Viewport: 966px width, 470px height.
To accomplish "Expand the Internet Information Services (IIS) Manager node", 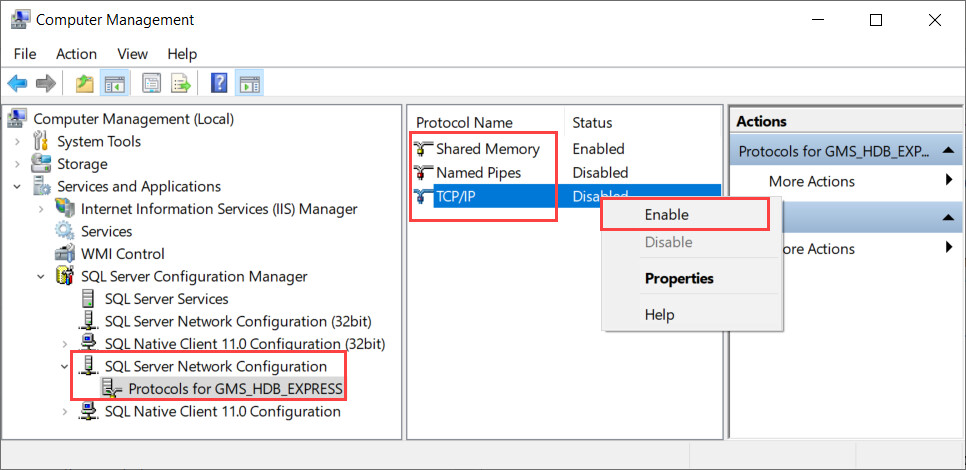I will 41,209.
